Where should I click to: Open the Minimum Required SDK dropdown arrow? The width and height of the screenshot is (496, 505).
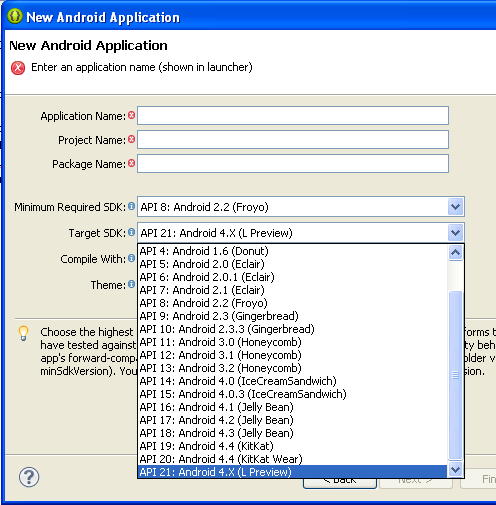455,207
